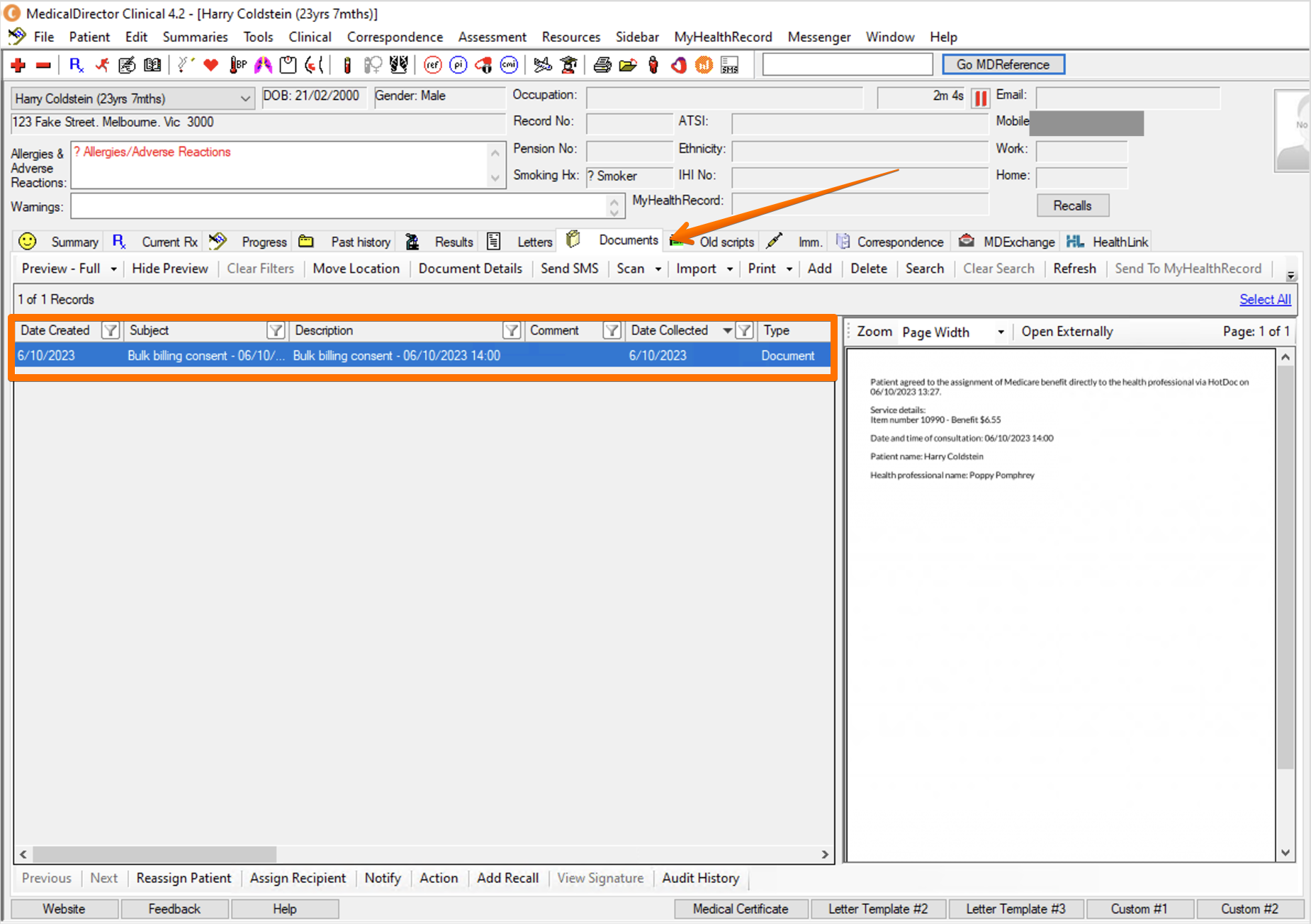The height and width of the screenshot is (924, 1311).
Task: Click the letter writer notepad icon
Action: coord(127,65)
